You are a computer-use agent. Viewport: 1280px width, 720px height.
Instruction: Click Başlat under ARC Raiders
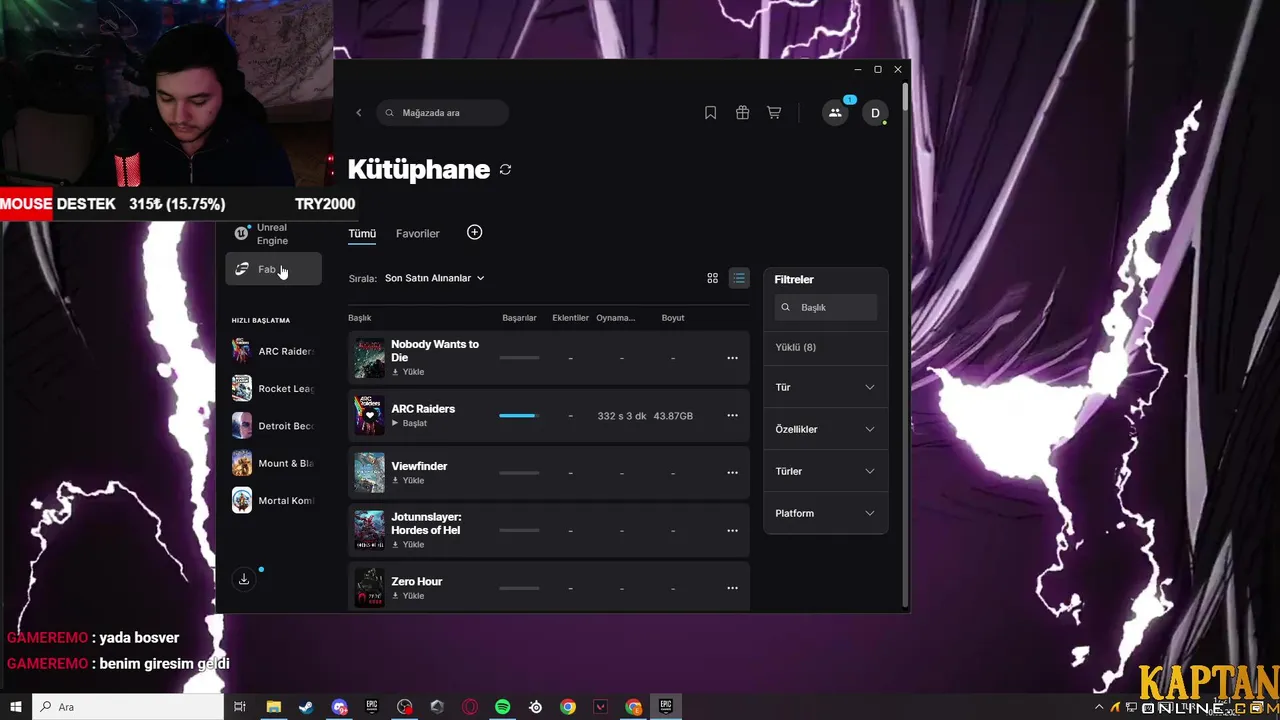tap(409, 423)
